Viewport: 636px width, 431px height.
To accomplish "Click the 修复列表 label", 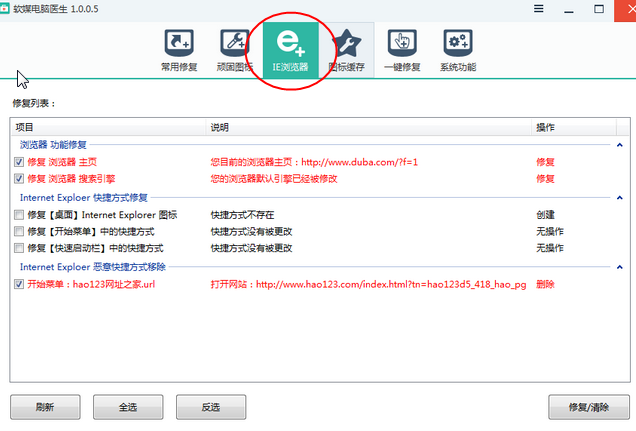I will [34, 103].
